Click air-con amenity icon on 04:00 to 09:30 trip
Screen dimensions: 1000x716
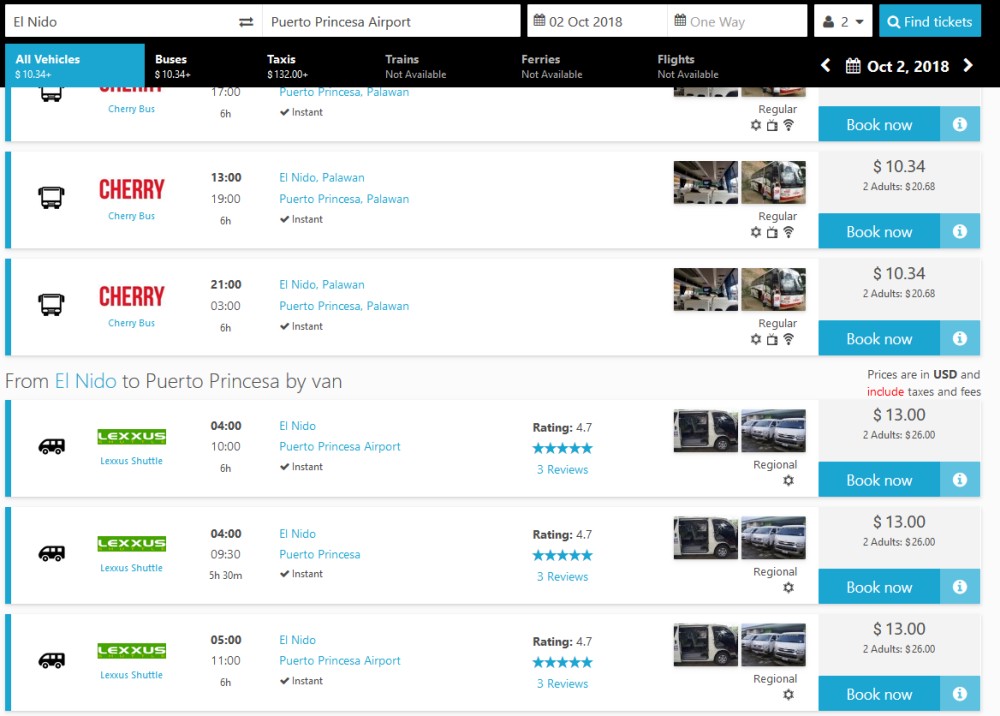pos(789,588)
